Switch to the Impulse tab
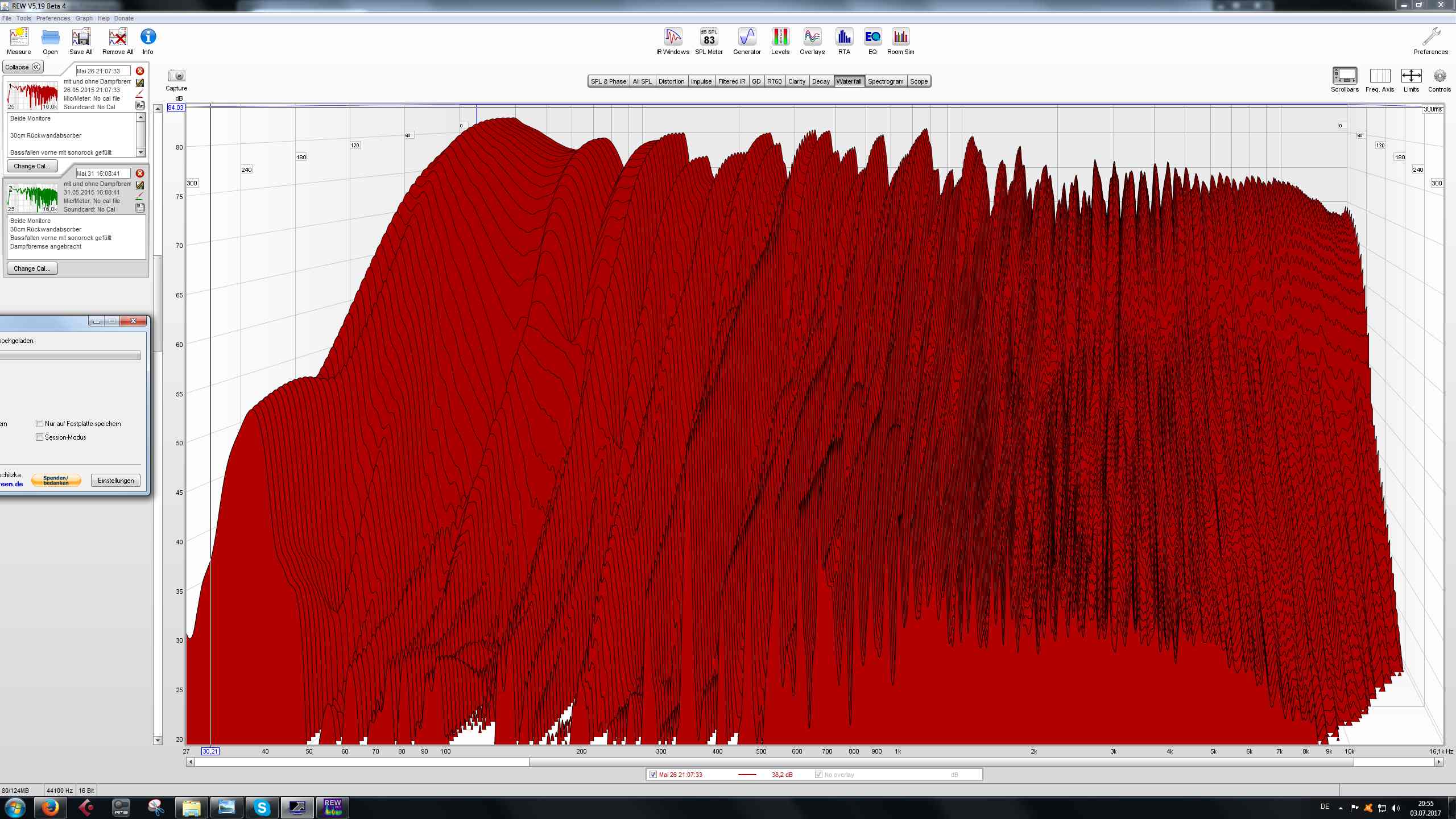Viewport: 1456px width, 819px height. coord(701,81)
